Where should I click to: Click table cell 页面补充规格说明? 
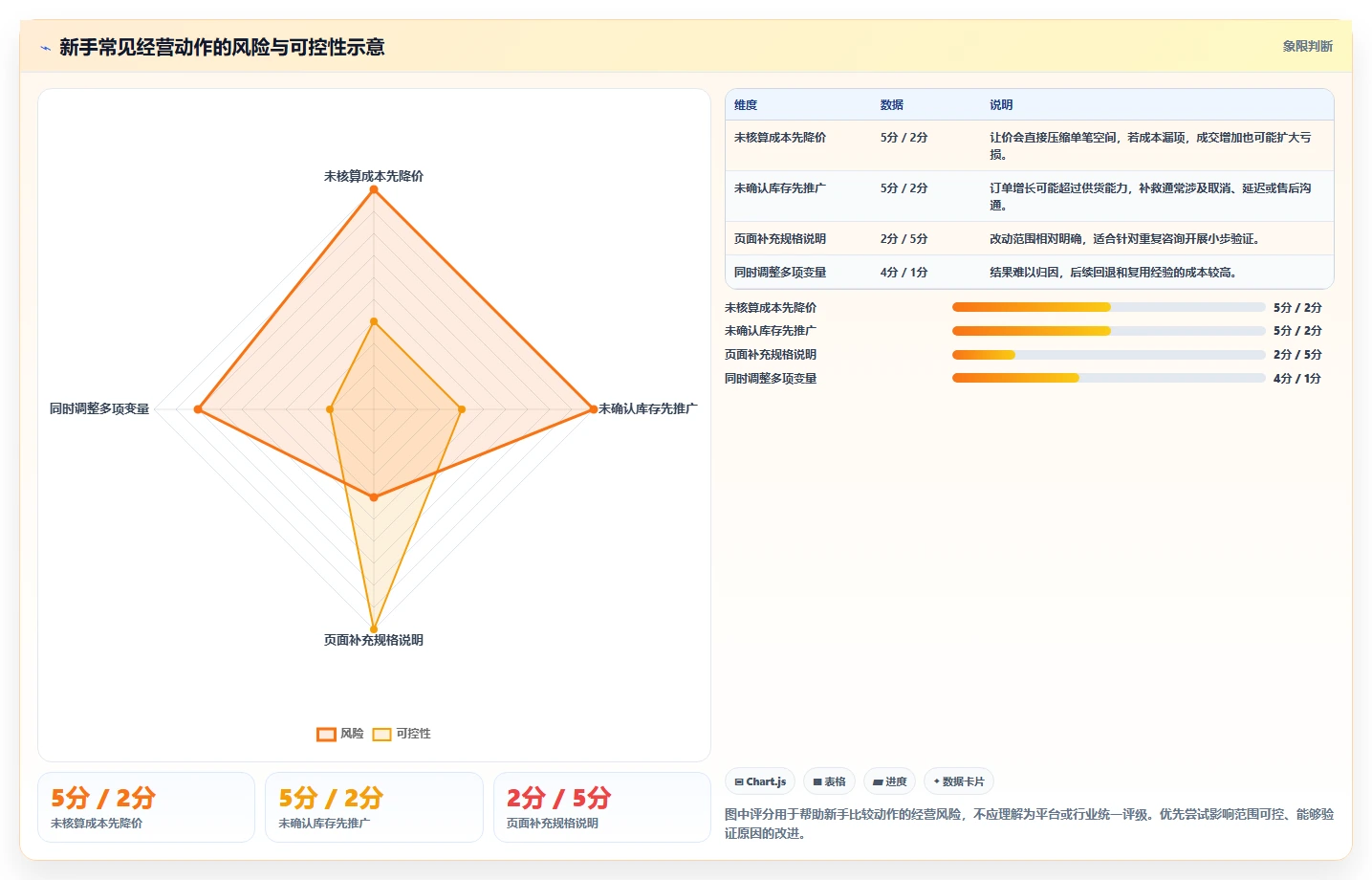click(x=780, y=239)
